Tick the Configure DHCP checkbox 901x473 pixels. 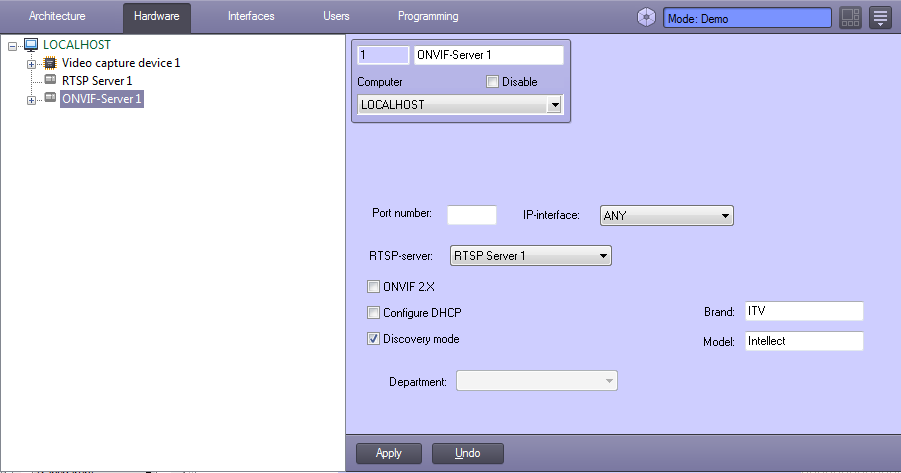[x=374, y=313]
